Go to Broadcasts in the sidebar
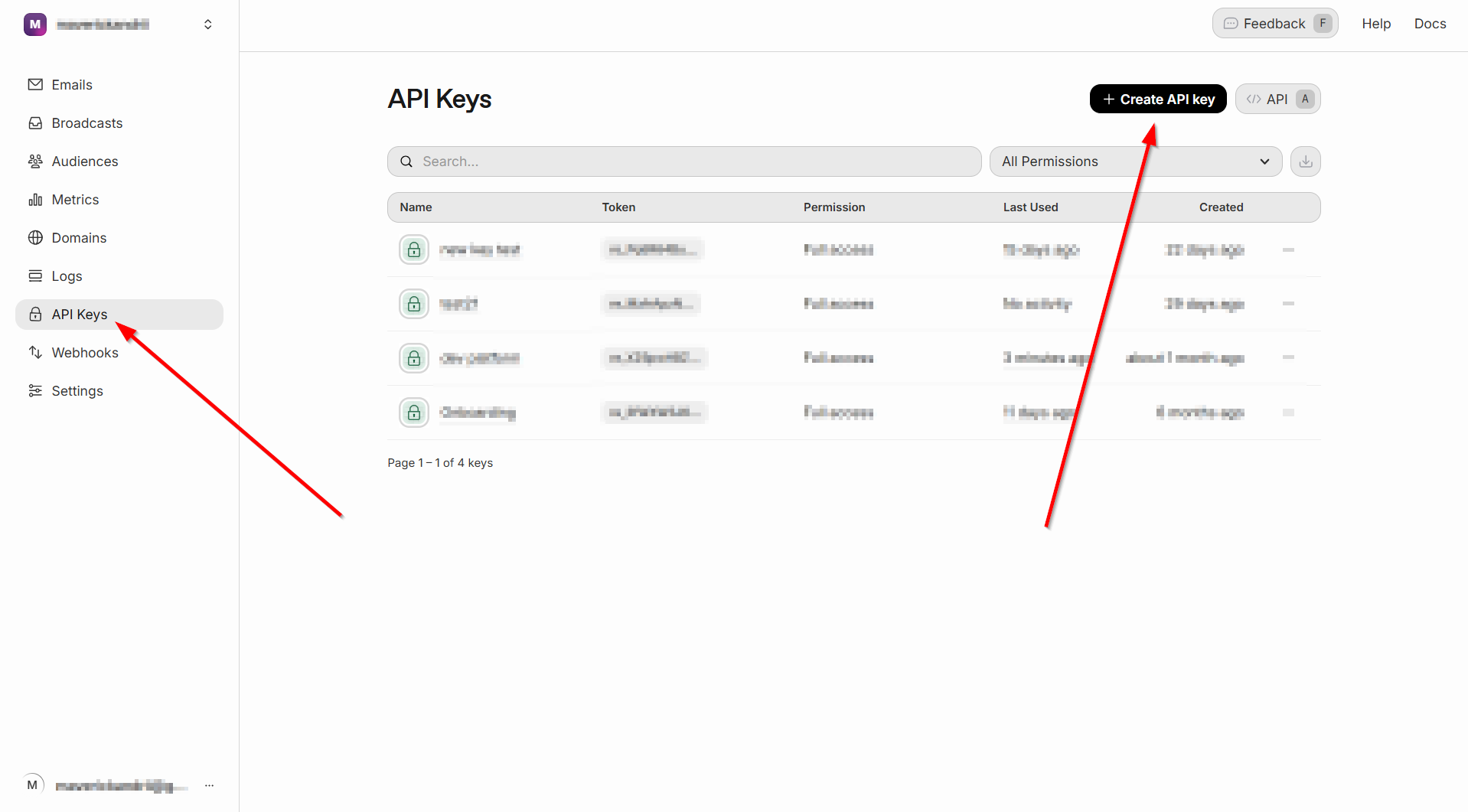Image resolution: width=1468 pixels, height=812 pixels. pyautogui.click(x=119, y=123)
